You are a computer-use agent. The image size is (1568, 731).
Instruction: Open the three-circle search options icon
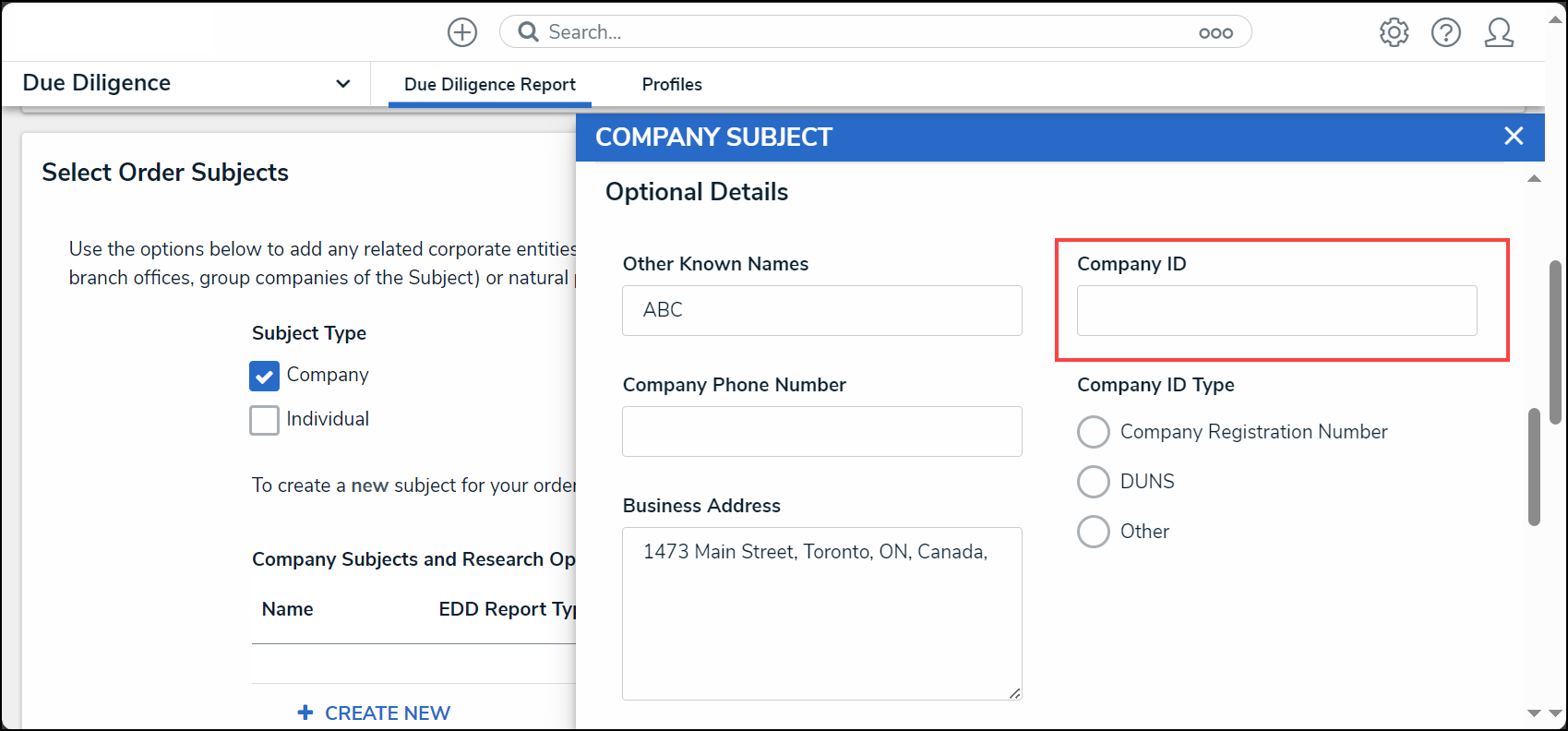tap(1215, 32)
